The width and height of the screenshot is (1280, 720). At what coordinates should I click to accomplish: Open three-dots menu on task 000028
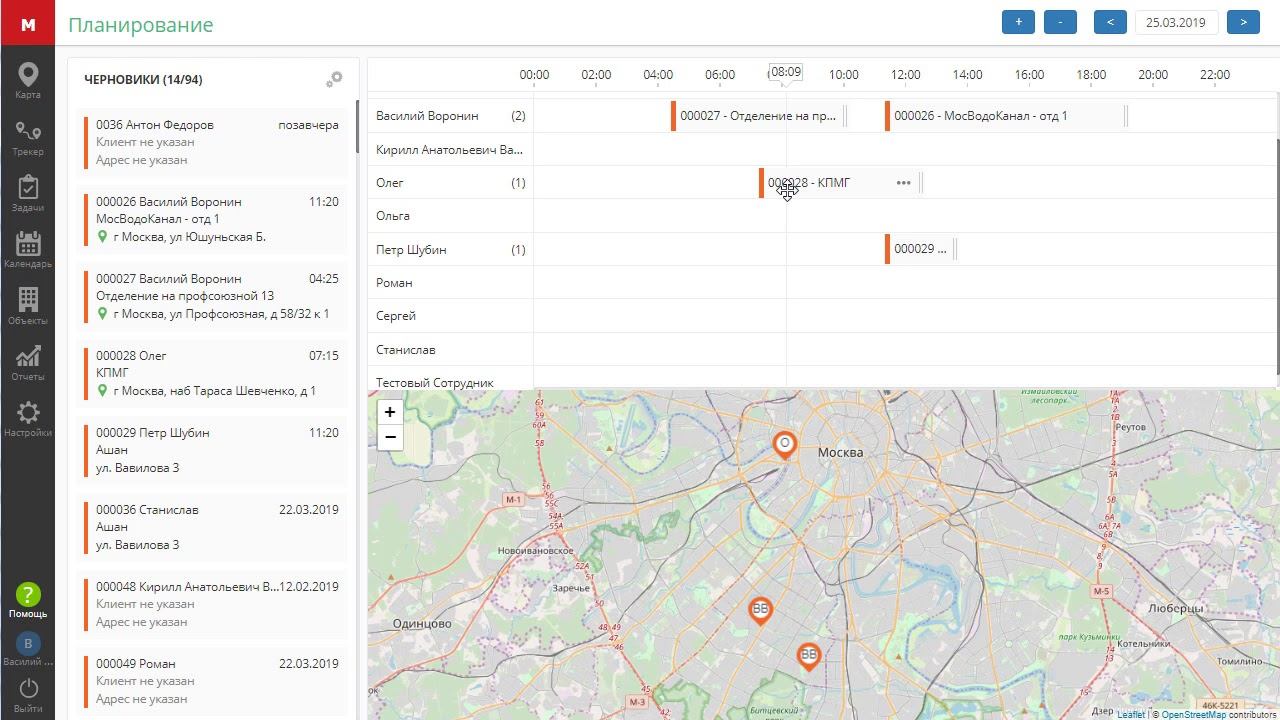903,183
